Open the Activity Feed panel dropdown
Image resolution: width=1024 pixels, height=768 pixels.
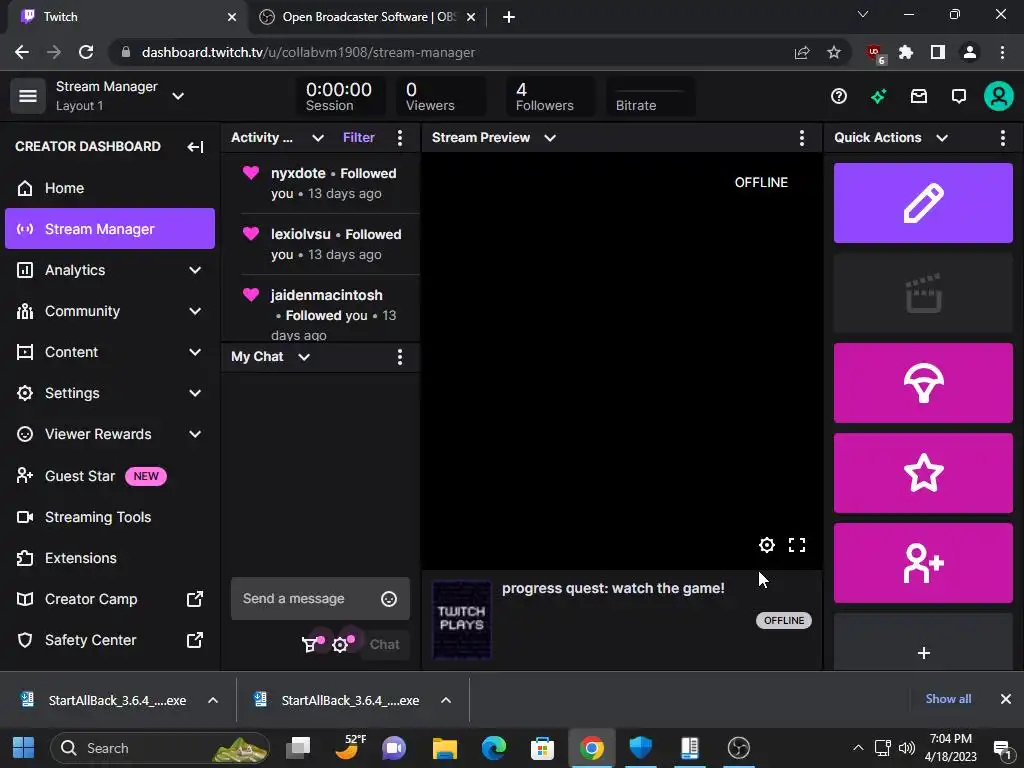[x=317, y=138]
